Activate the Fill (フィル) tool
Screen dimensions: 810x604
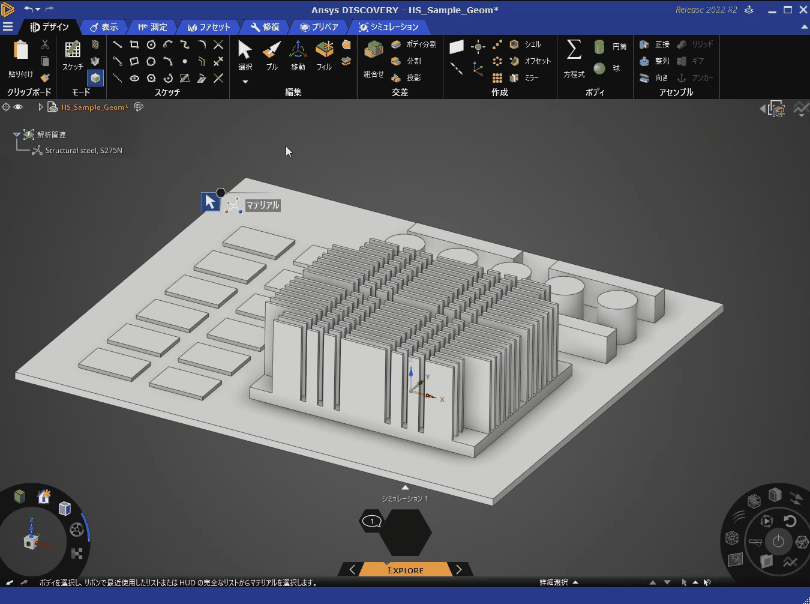pyautogui.click(x=324, y=56)
